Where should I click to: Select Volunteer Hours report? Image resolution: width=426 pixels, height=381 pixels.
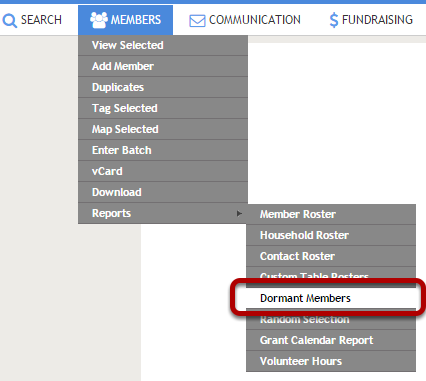click(331, 361)
